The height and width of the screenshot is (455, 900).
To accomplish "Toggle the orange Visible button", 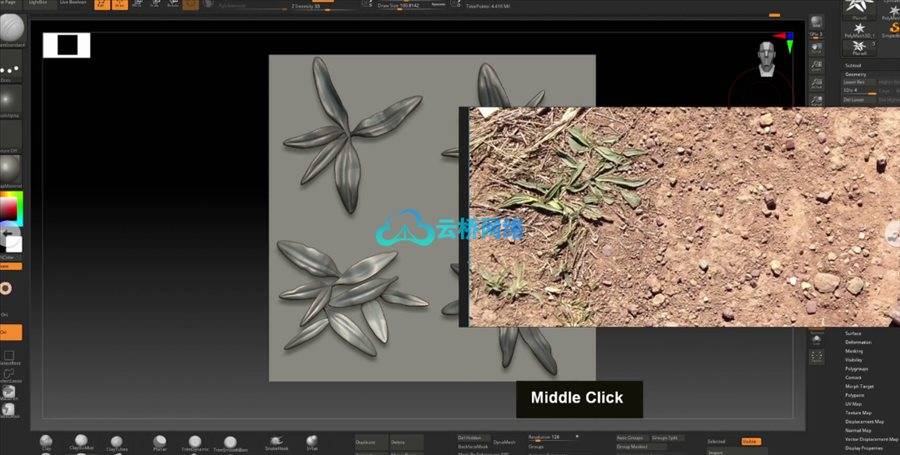I will [750, 441].
